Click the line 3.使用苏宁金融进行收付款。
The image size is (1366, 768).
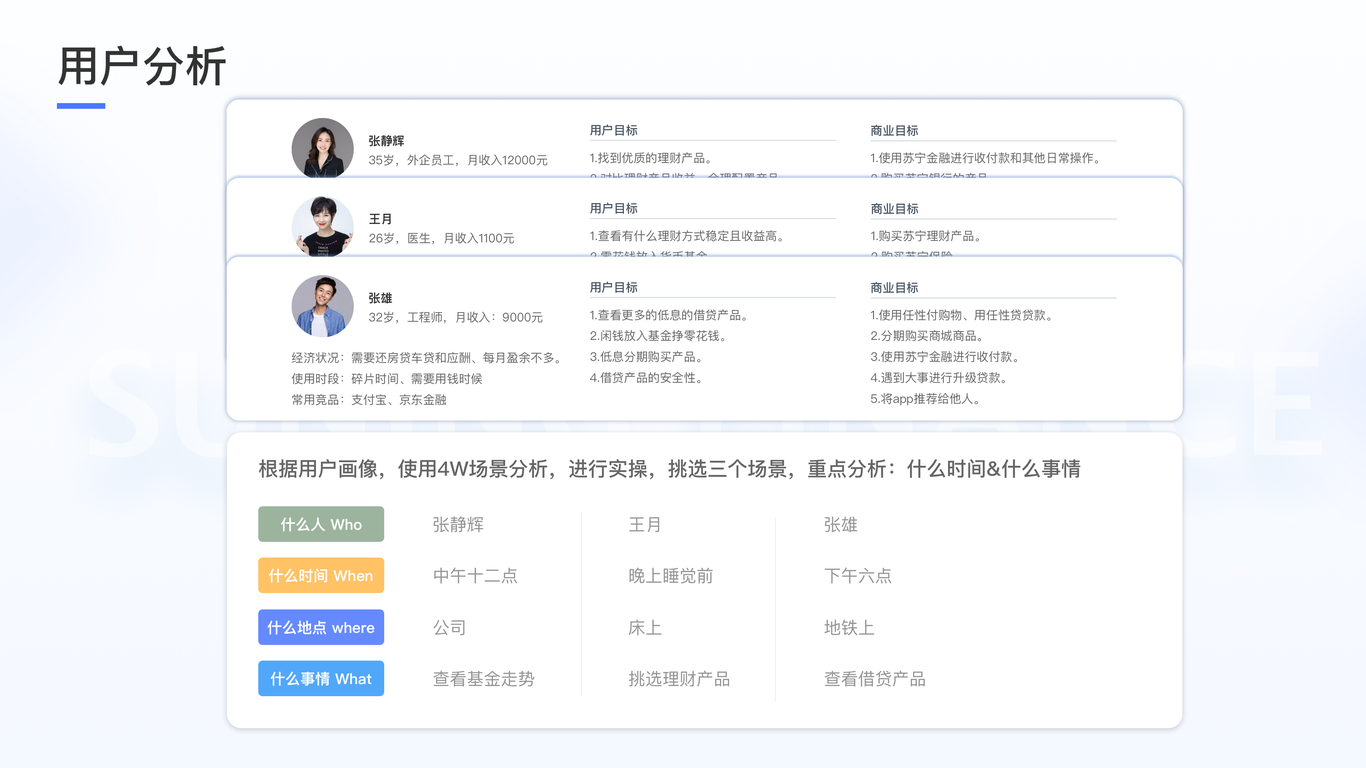(945, 357)
